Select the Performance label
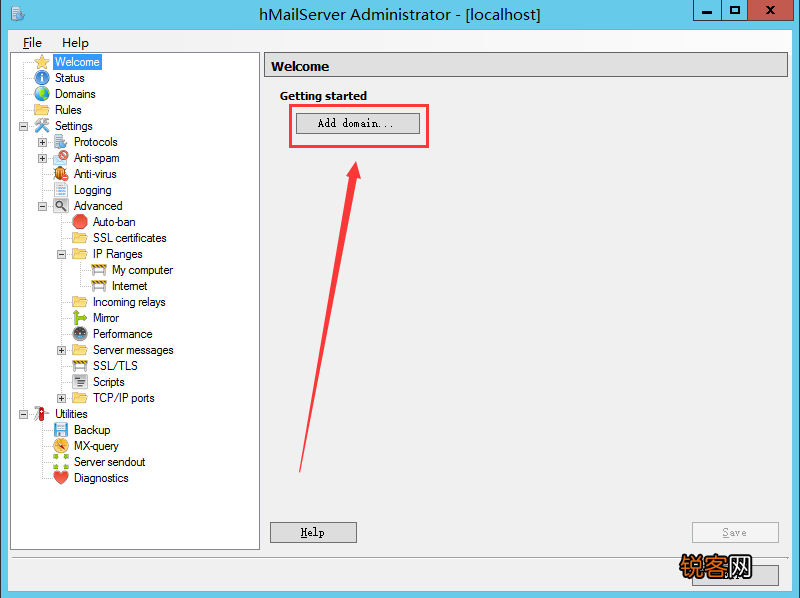 pos(122,334)
